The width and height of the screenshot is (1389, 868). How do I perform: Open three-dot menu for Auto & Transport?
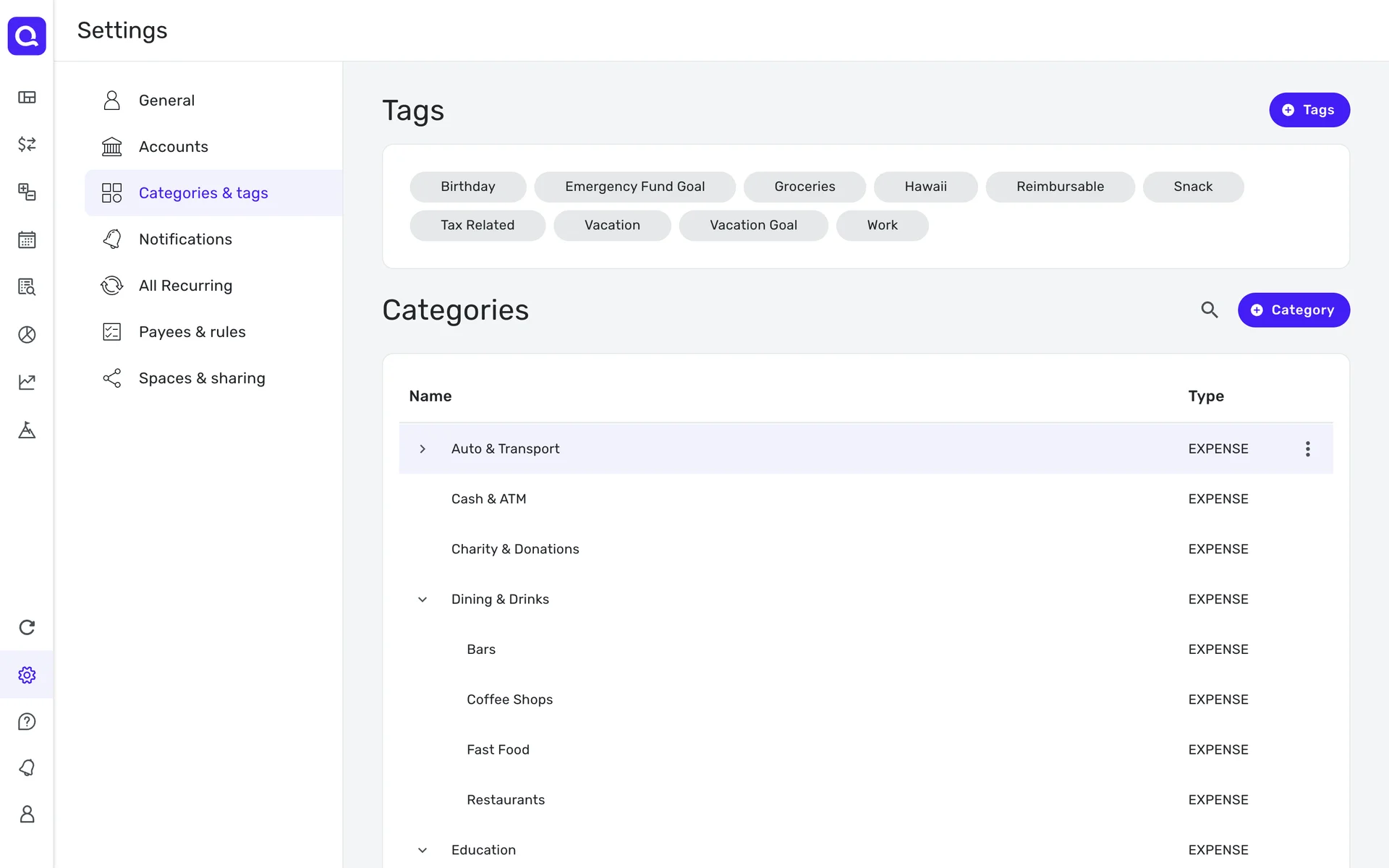click(x=1307, y=448)
